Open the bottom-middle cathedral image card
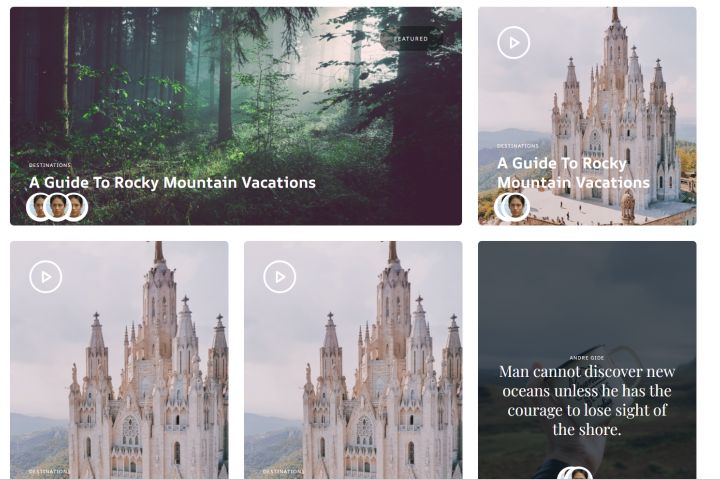 [353, 360]
